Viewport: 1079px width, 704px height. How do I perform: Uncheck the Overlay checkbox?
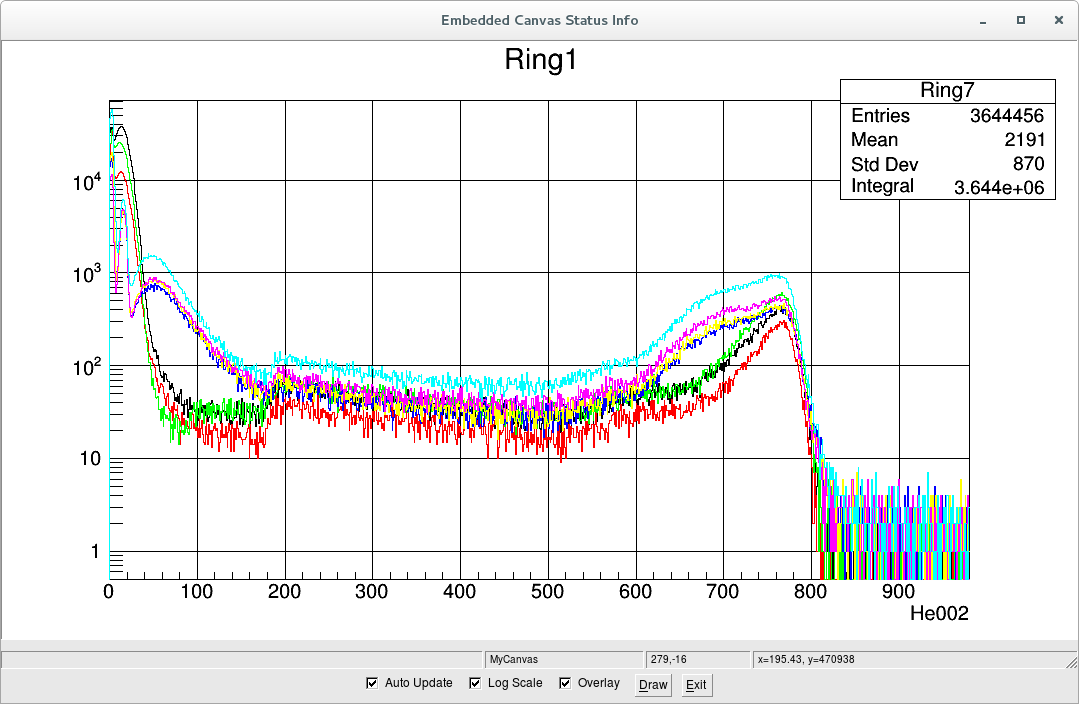click(565, 683)
